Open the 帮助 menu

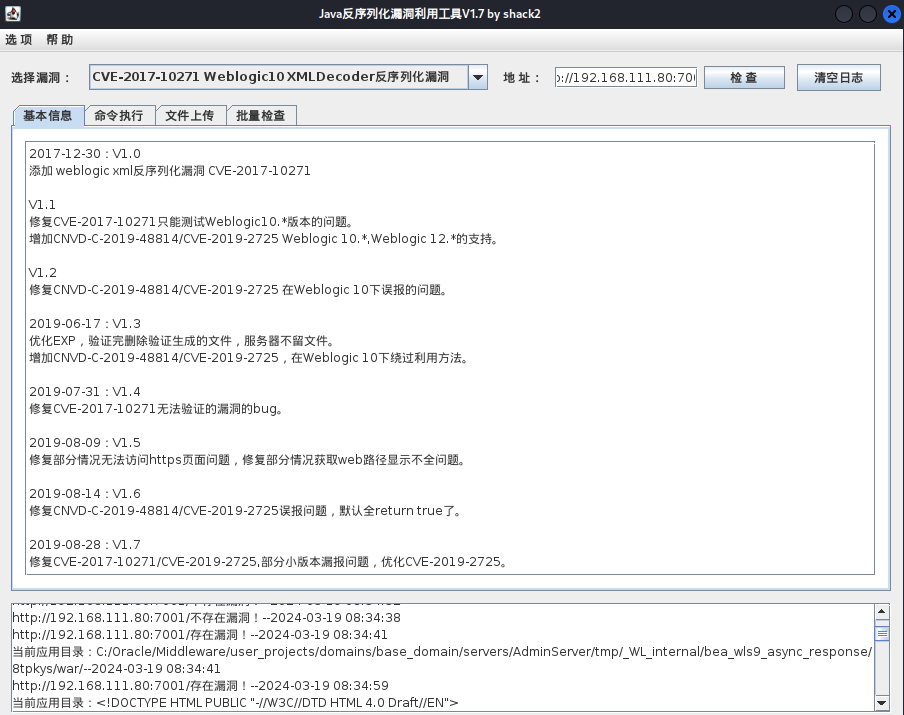point(59,40)
